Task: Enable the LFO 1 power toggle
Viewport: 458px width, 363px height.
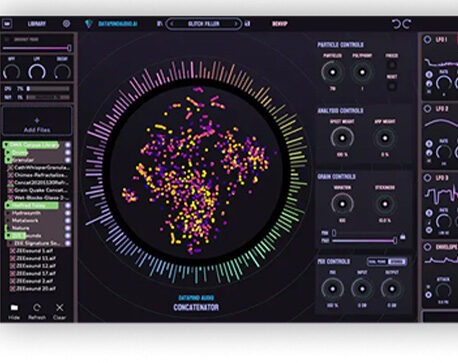Action: [427, 40]
